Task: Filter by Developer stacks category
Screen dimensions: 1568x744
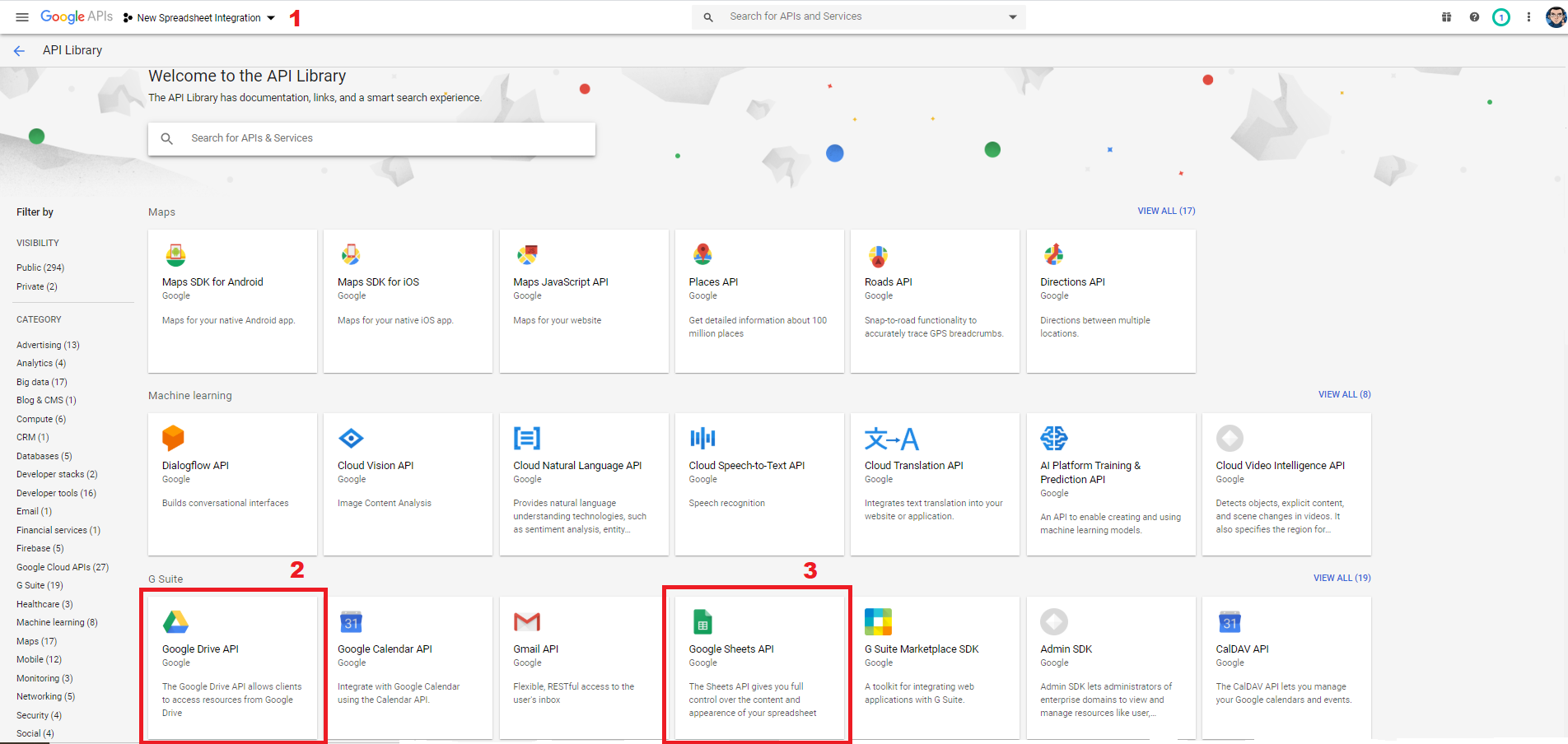Action: pyautogui.click(x=57, y=474)
